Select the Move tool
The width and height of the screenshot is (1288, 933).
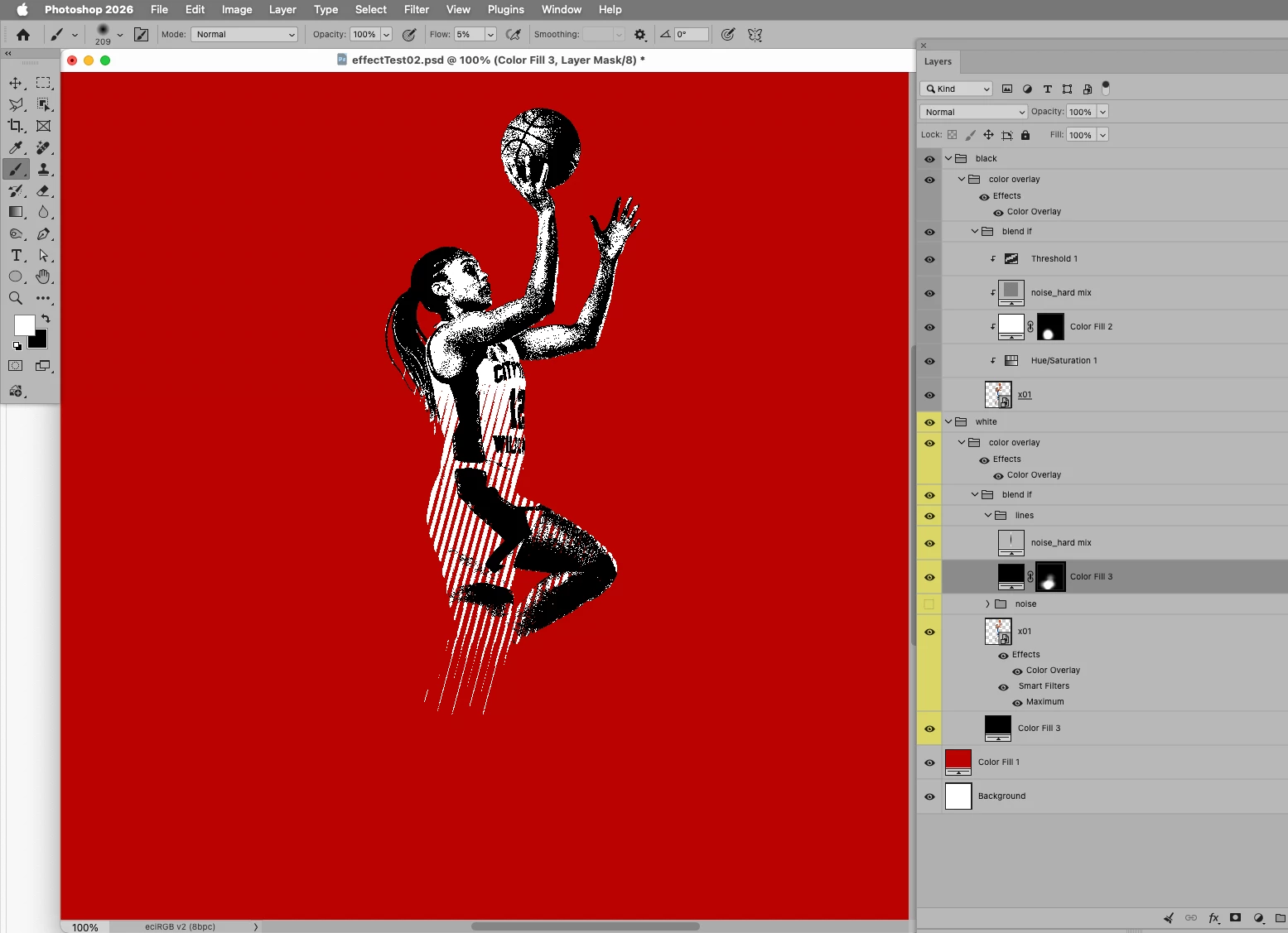click(x=16, y=83)
